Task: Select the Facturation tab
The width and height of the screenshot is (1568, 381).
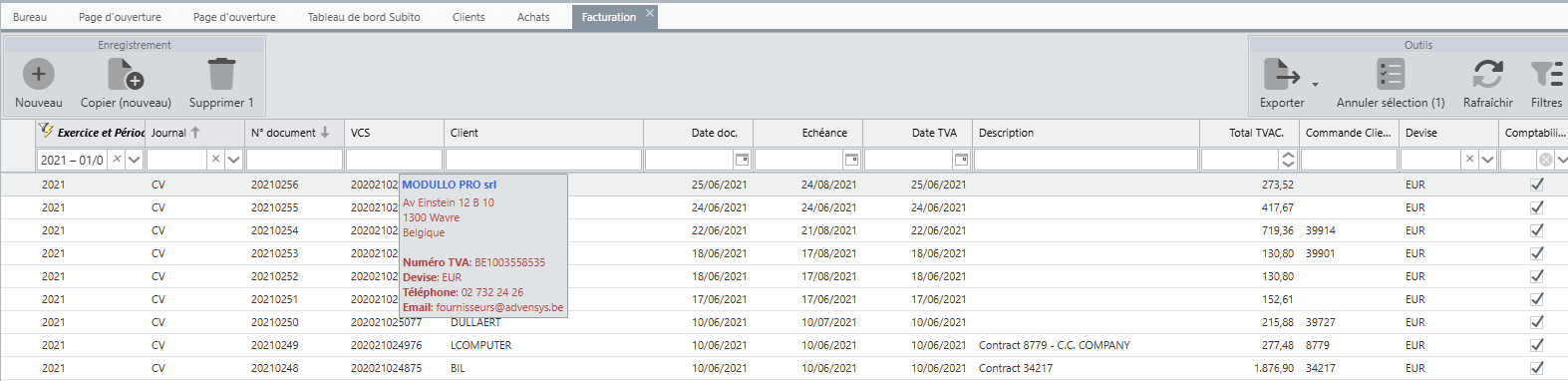Action: coord(608,17)
